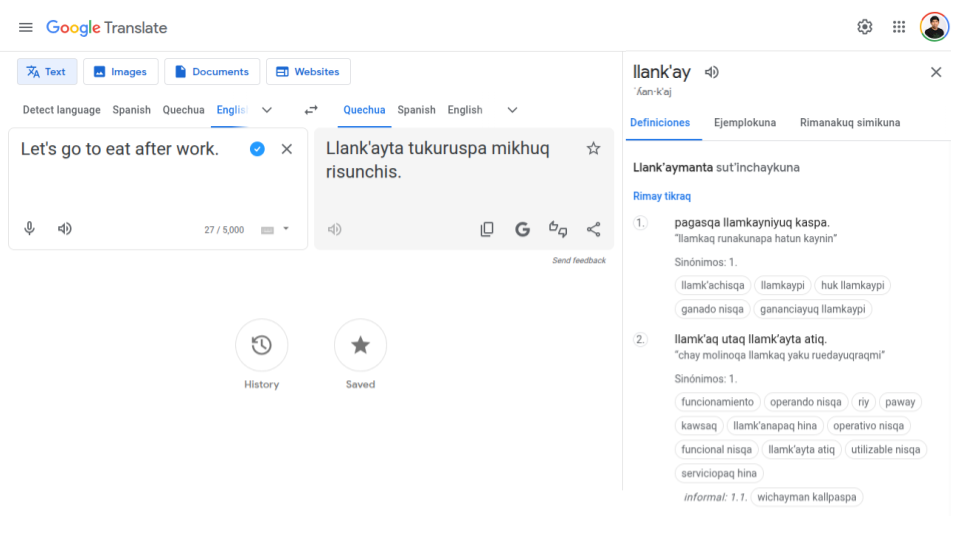Copy the Quechua translation
960x540 pixels.
(x=487, y=229)
